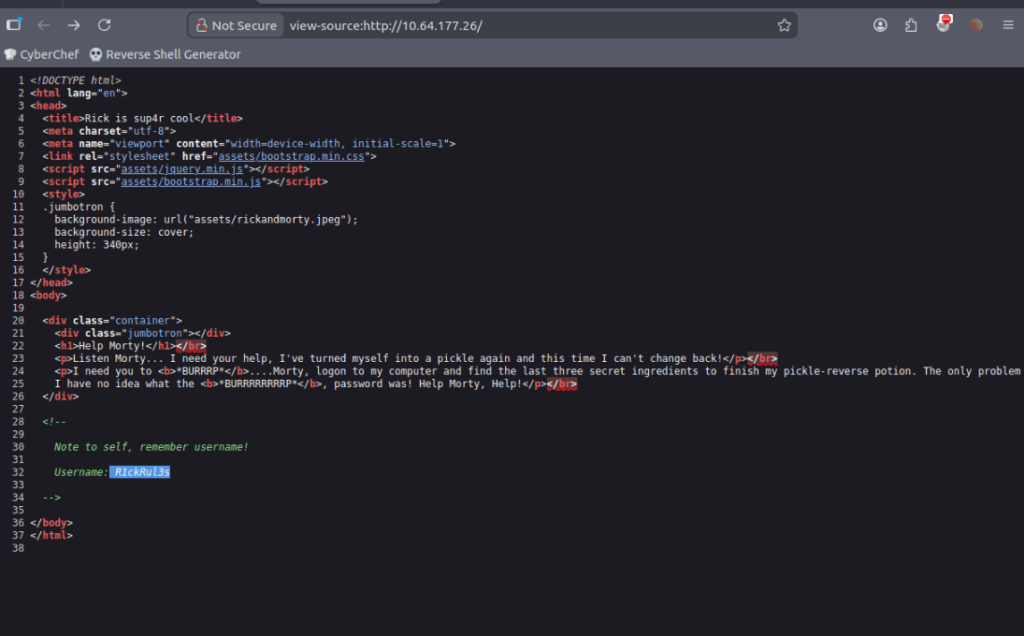Click the meta charset="utf-8" line
Screen dimensions: 1024x636
[x=109, y=131]
